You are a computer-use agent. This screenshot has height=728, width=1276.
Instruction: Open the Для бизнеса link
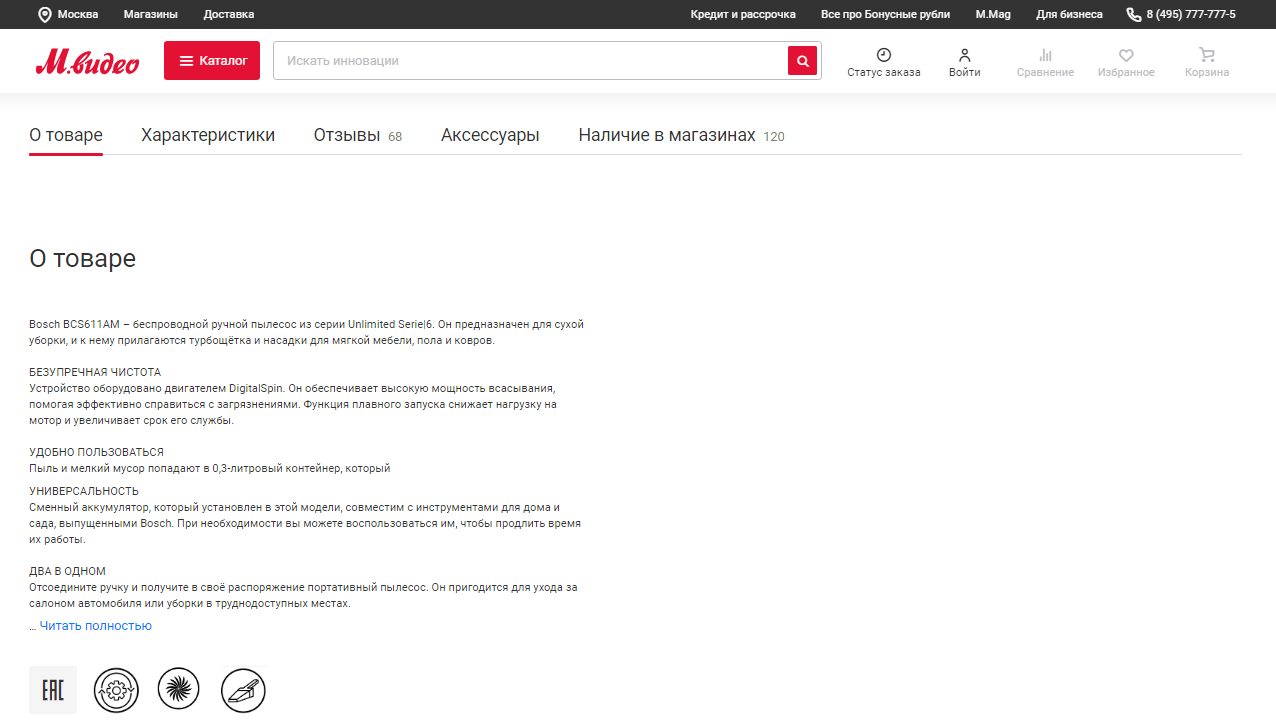tap(1070, 14)
